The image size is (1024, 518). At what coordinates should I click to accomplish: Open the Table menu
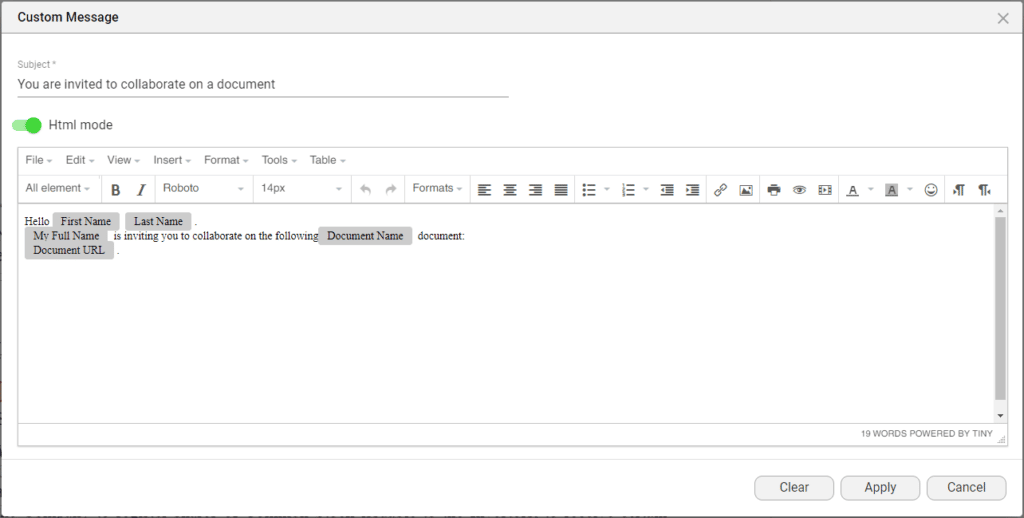327,160
